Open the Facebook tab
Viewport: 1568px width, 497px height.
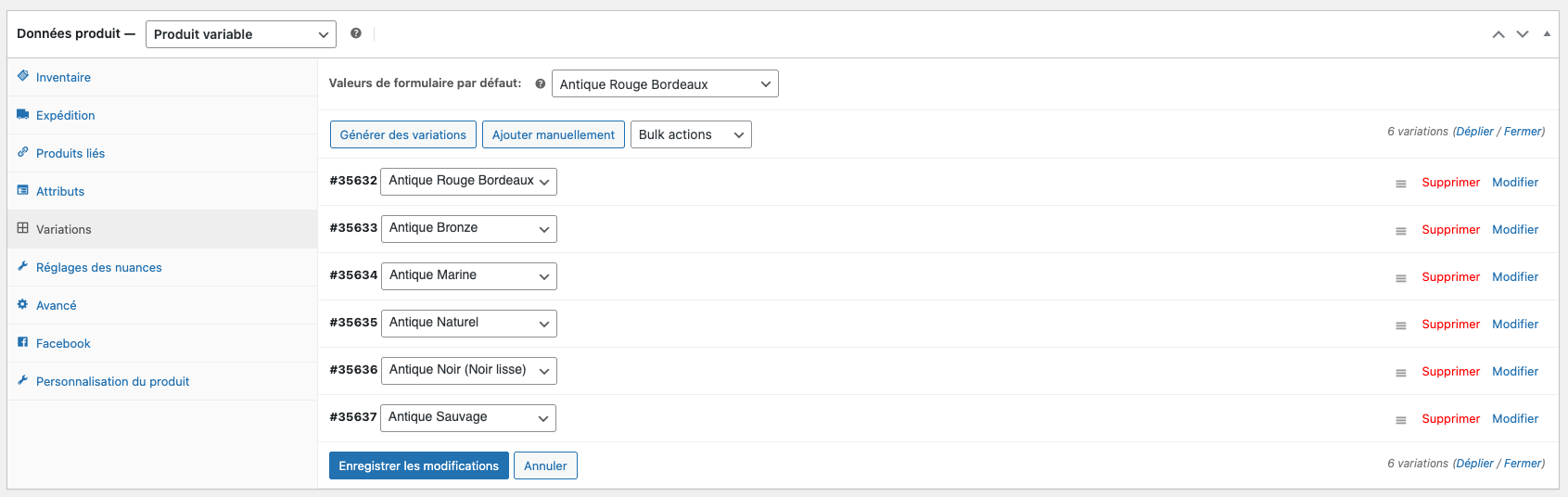tap(63, 344)
